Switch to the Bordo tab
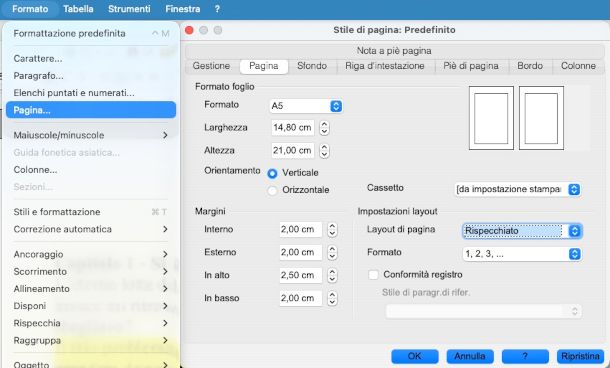 [530, 66]
